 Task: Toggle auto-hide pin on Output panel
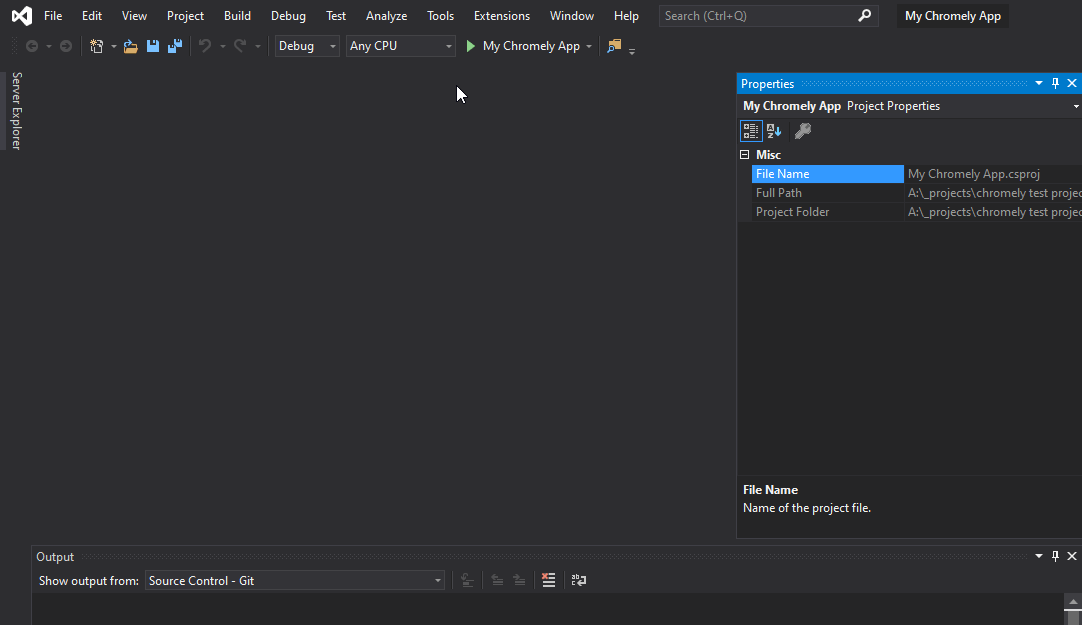(x=1055, y=556)
